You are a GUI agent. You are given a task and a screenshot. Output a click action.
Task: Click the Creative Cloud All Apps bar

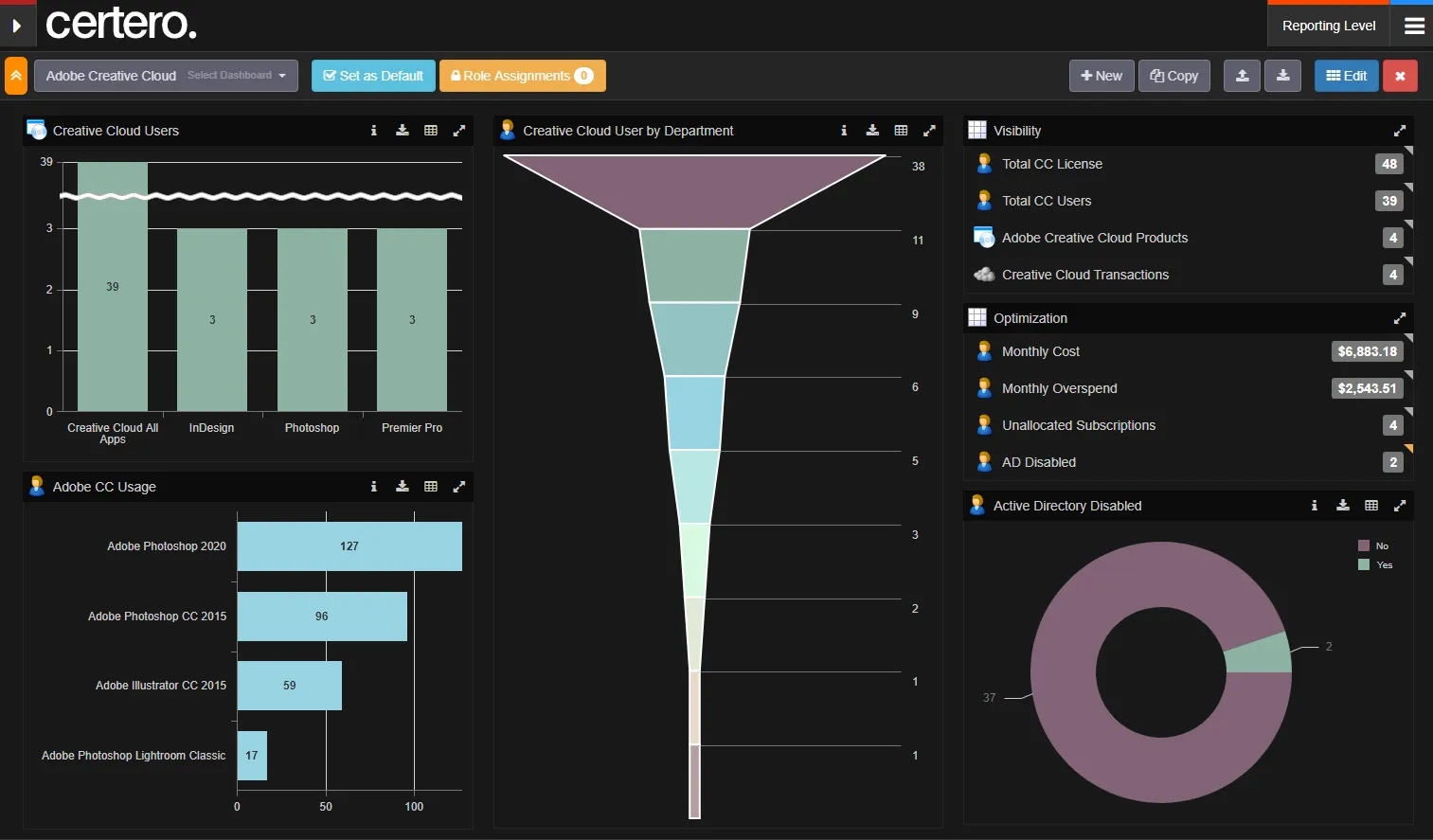pos(113,286)
